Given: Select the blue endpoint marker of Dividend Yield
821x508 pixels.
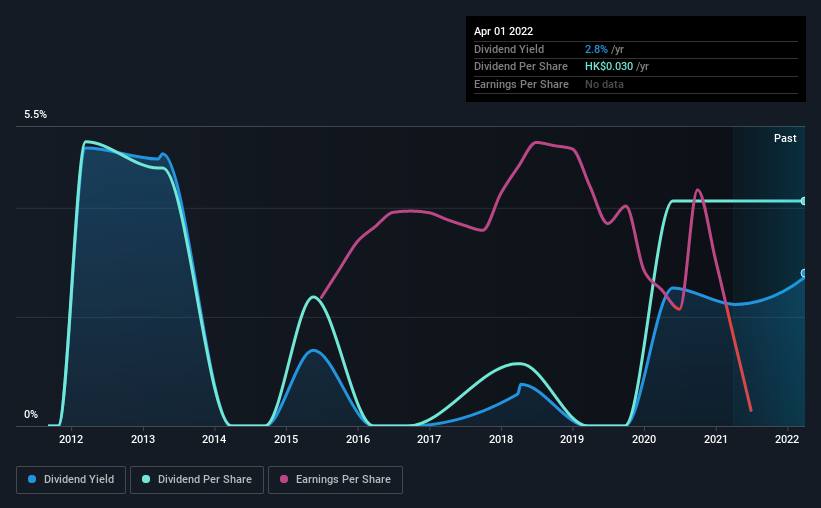Looking at the screenshot, I should click(x=804, y=273).
